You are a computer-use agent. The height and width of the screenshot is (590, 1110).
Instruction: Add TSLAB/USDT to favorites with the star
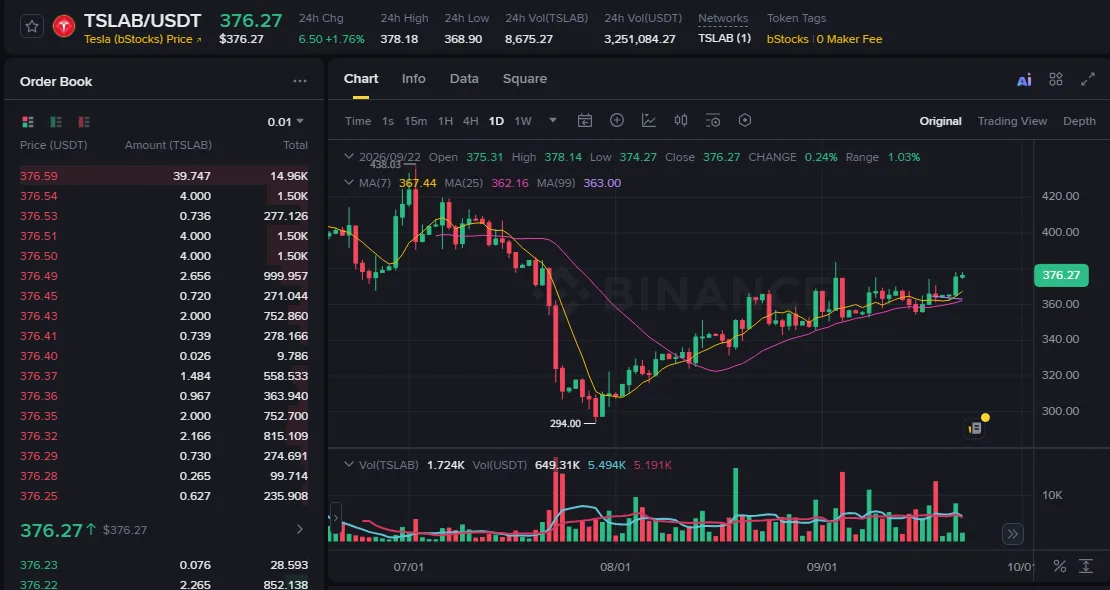coord(32,27)
